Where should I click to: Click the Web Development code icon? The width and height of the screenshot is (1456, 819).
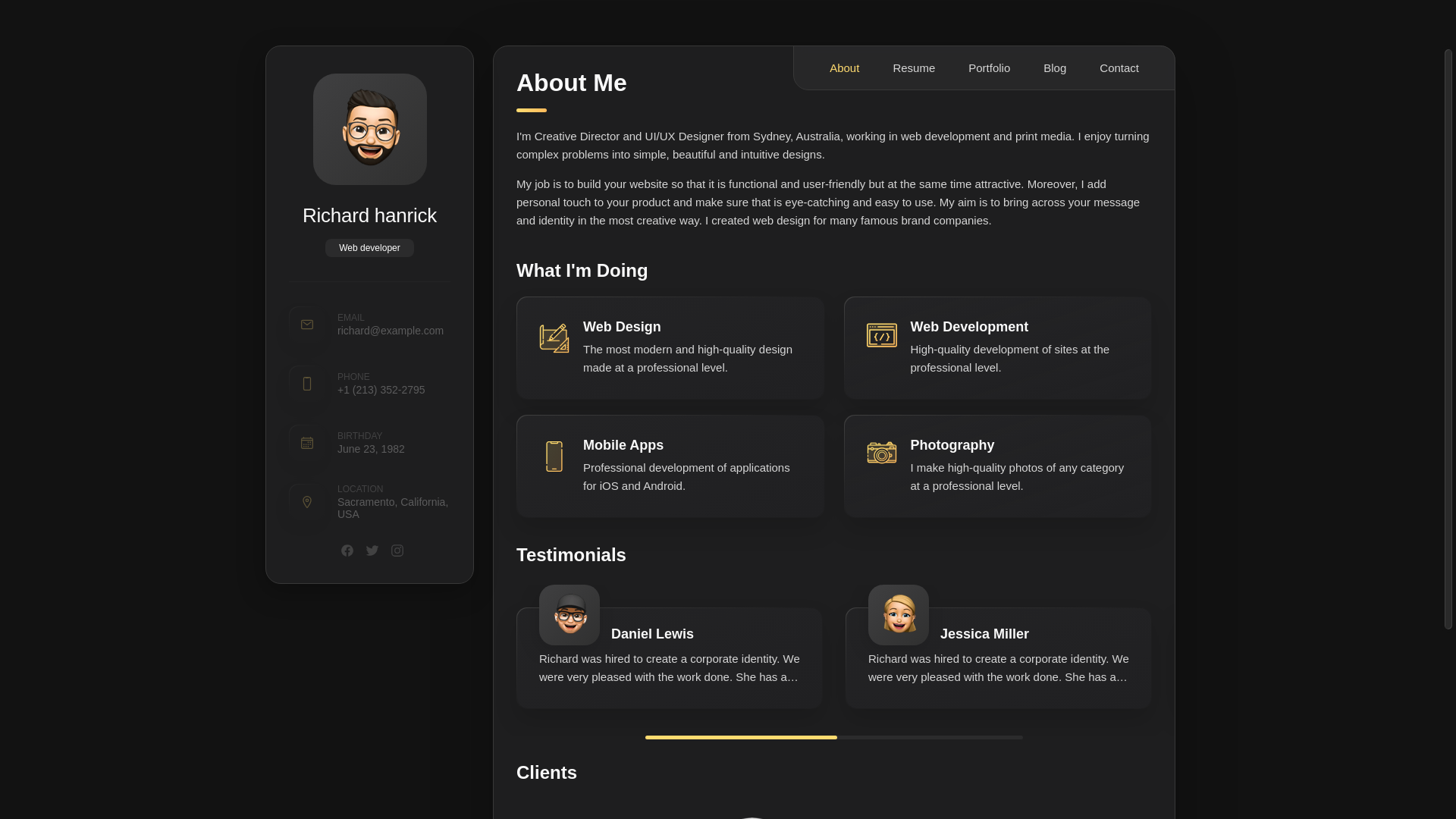[x=882, y=335]
